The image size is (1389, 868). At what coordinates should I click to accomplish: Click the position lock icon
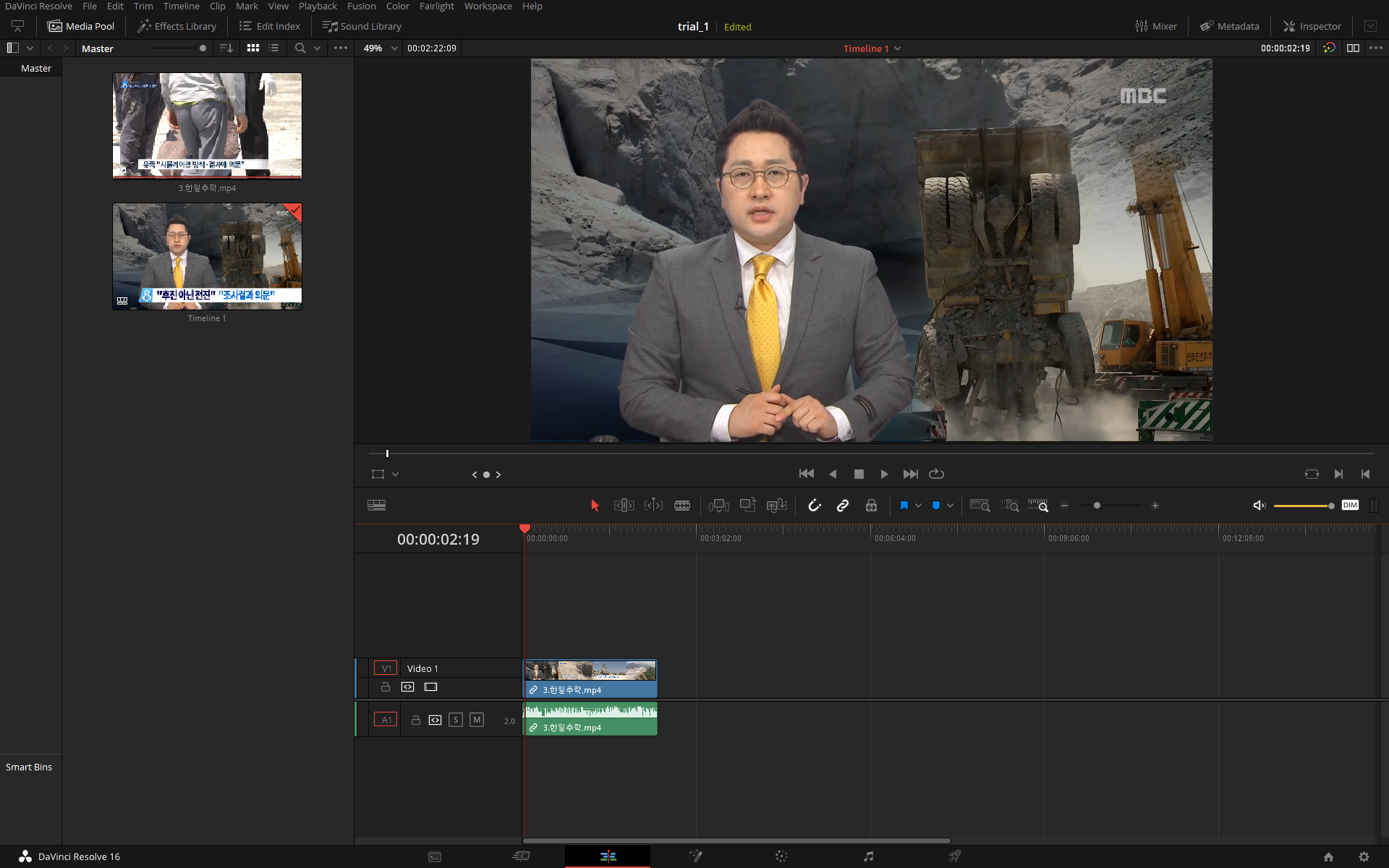click(871, 506)
